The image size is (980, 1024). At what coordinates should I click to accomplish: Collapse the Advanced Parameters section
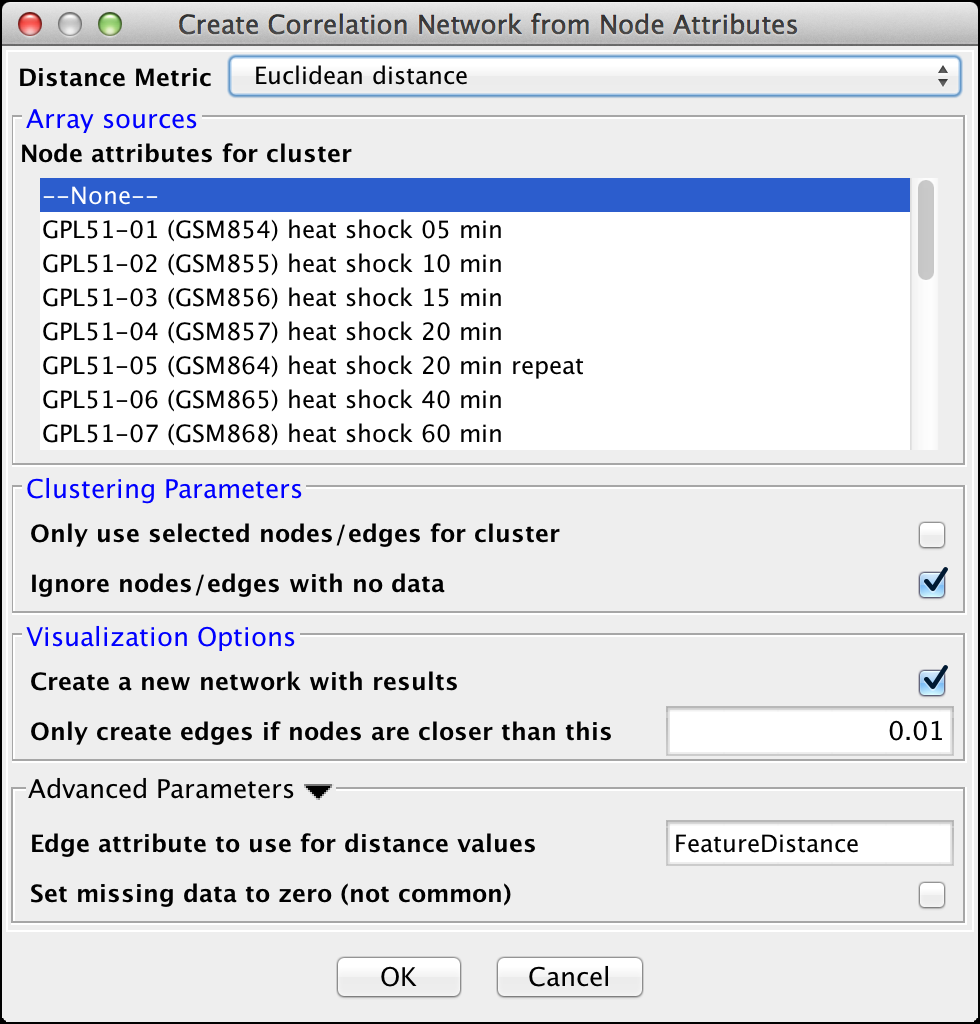click(x=318, y=791)
